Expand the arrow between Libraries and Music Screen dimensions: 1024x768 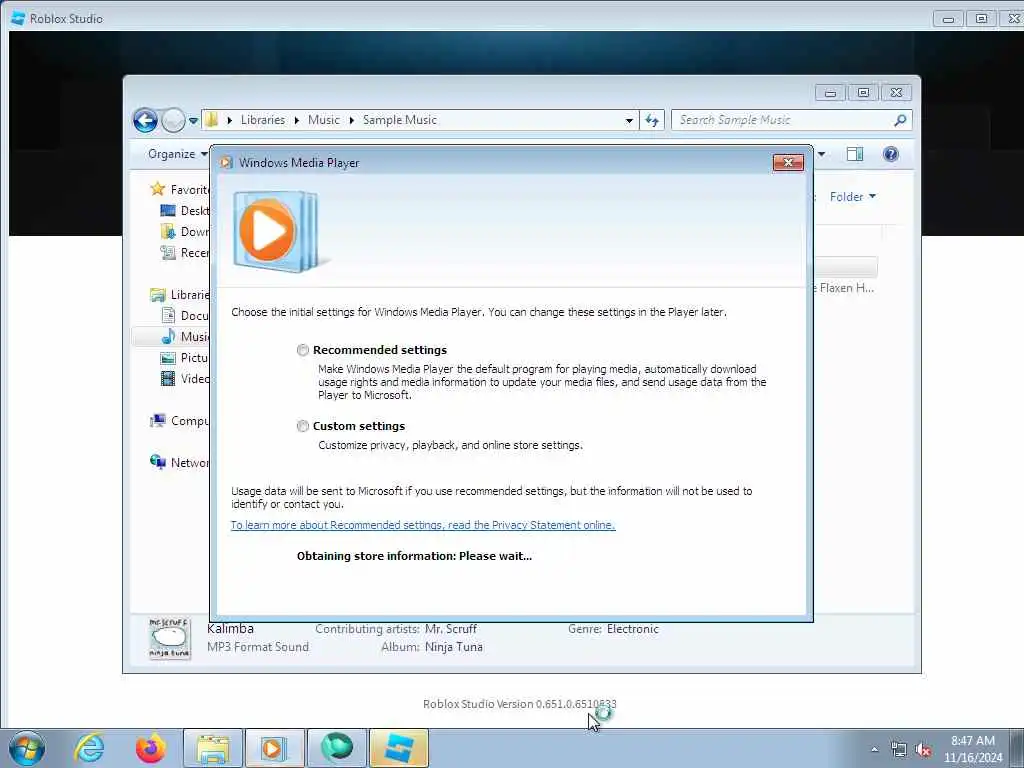click(296, 120)
